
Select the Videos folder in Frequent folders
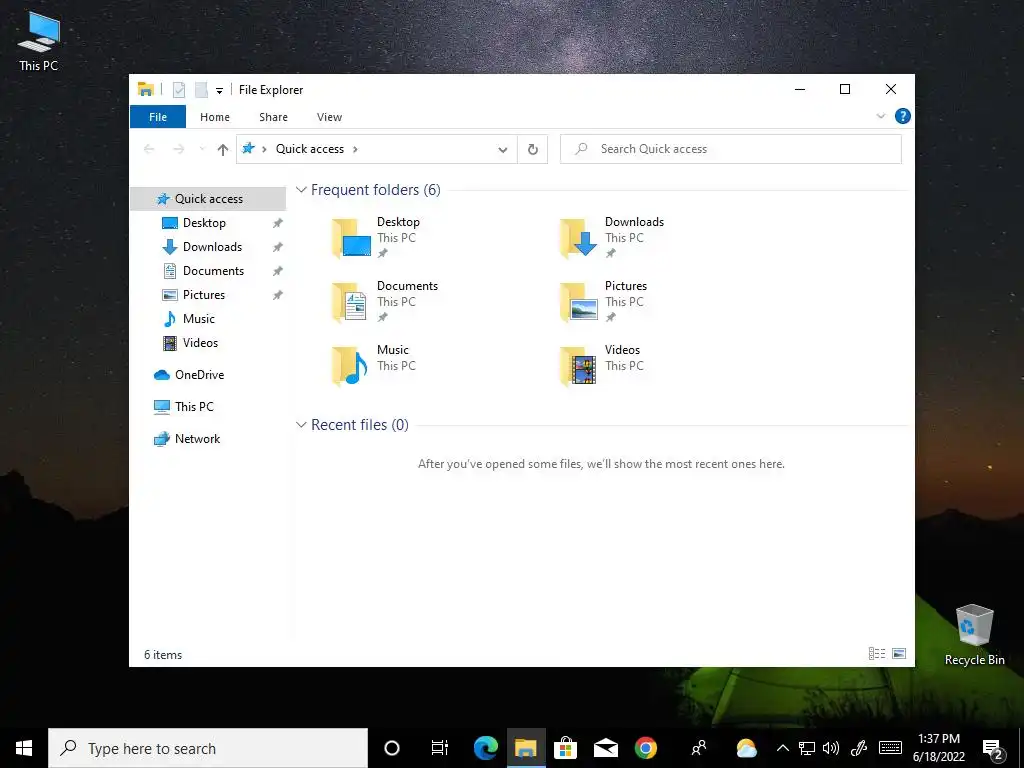(601, 366)
